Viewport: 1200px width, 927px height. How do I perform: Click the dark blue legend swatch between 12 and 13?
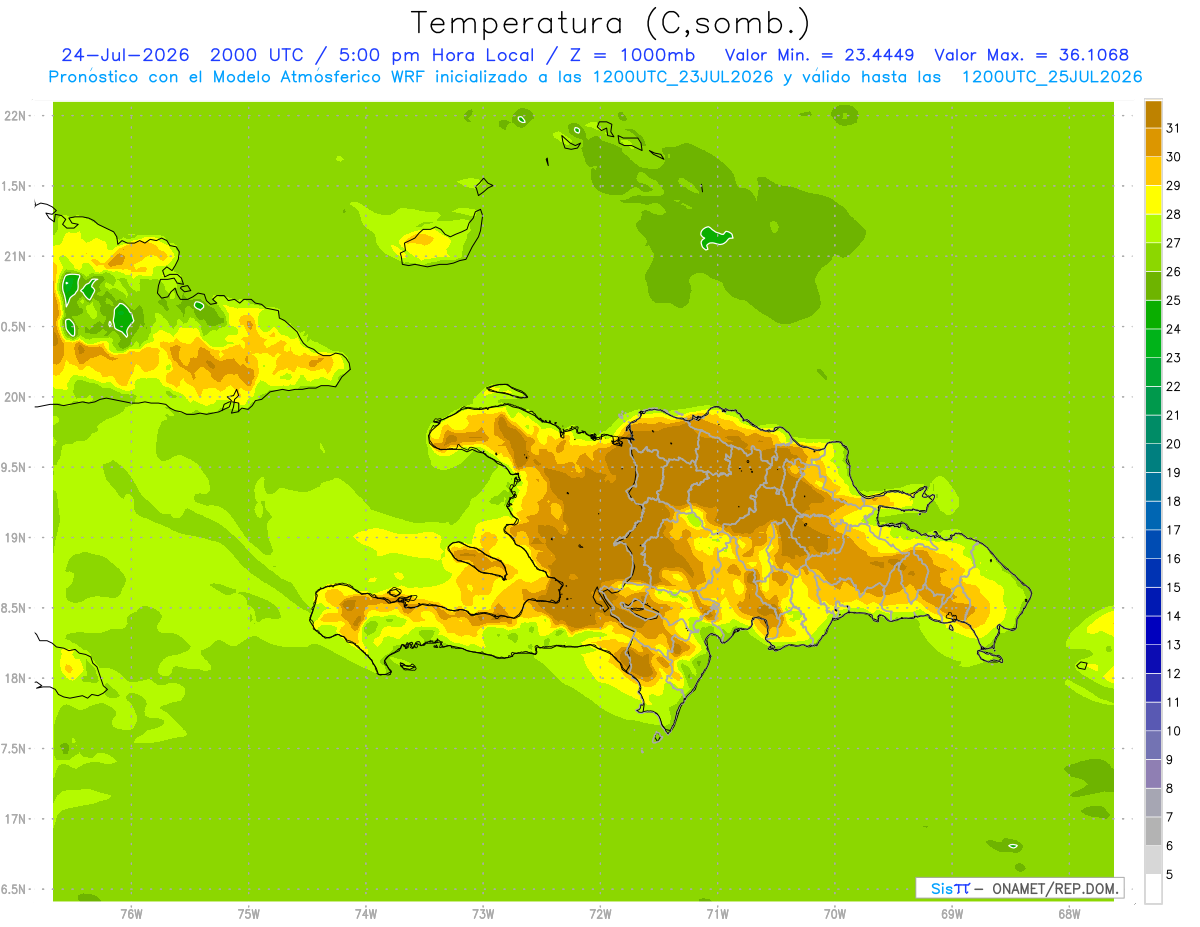pos(1153,659)
